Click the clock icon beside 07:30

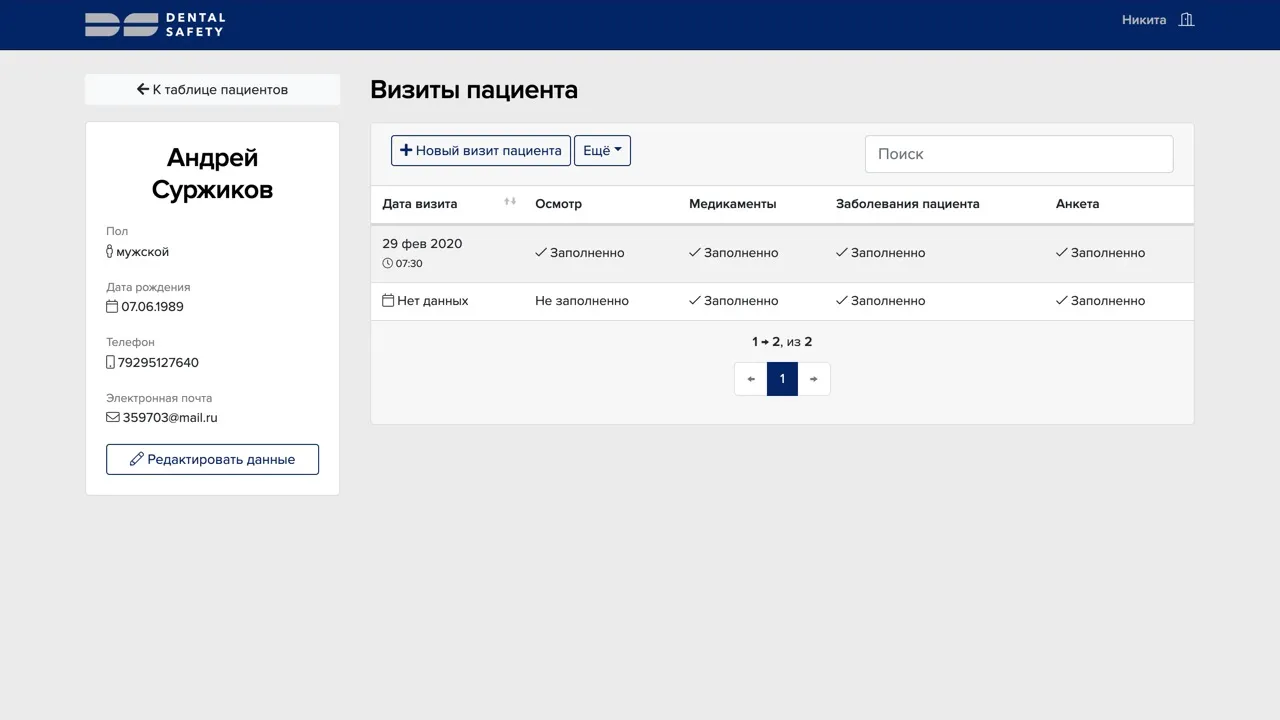coord(387,262)
